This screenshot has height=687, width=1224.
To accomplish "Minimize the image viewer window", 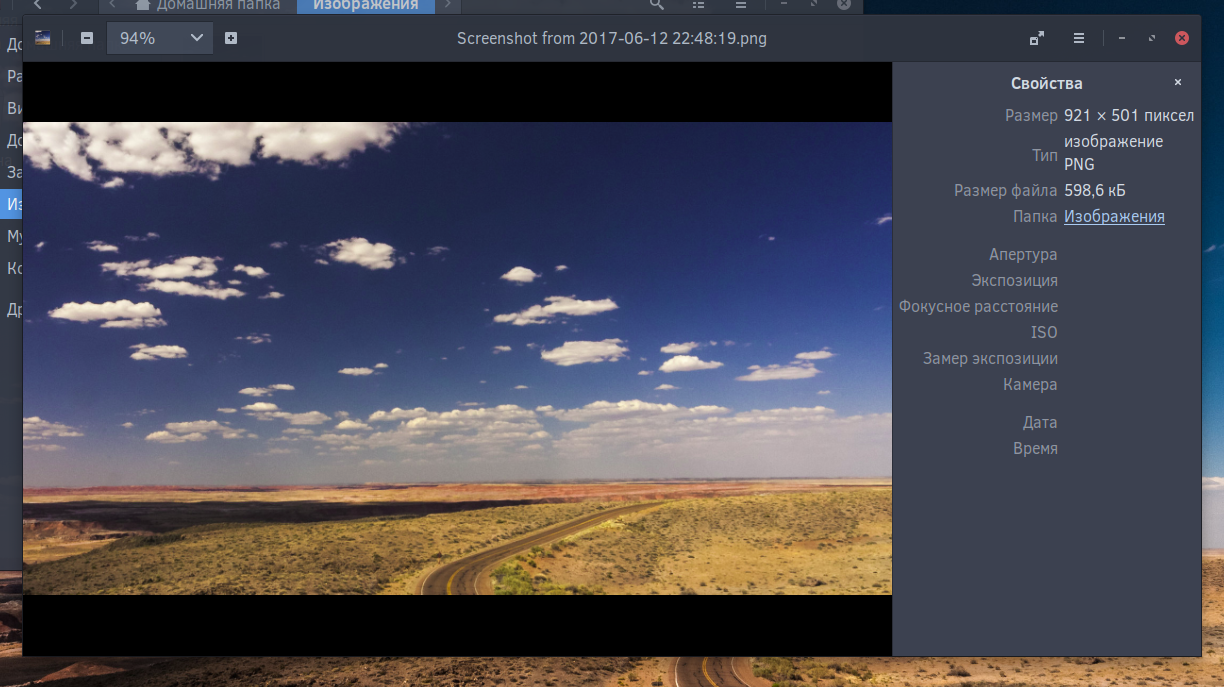I will pyautogui.click(x=1121, y=38).
